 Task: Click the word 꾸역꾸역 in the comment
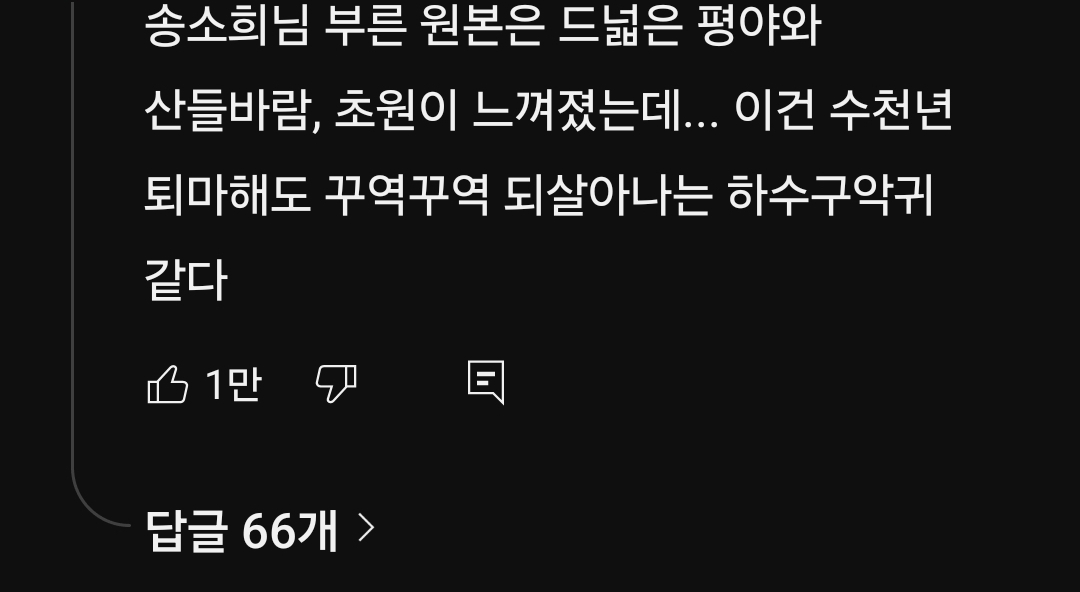[x=406, y=195]
